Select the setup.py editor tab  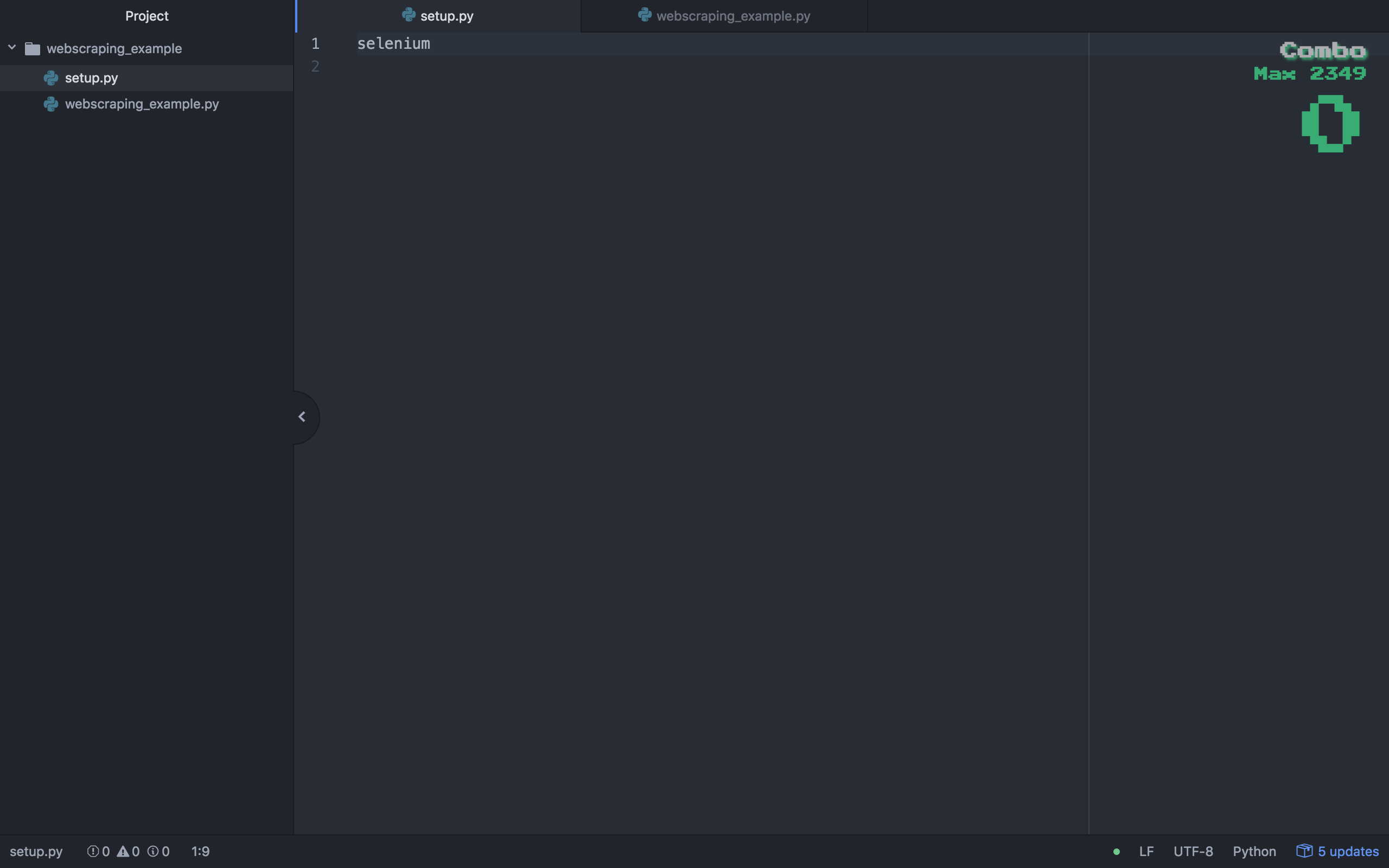pos(446,16)
